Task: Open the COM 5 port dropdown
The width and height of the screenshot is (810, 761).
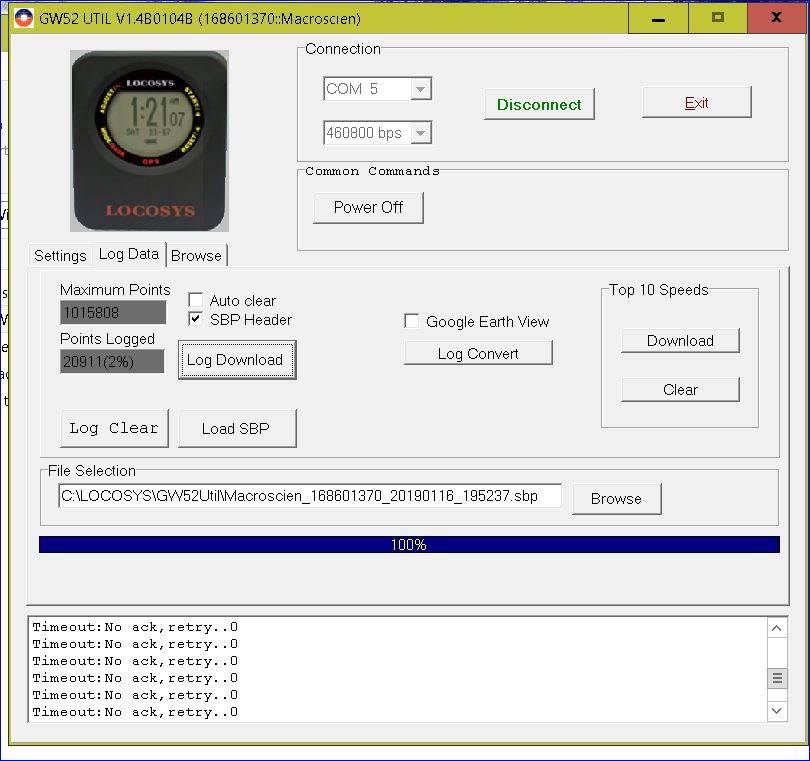Action: tap(421, 89)
